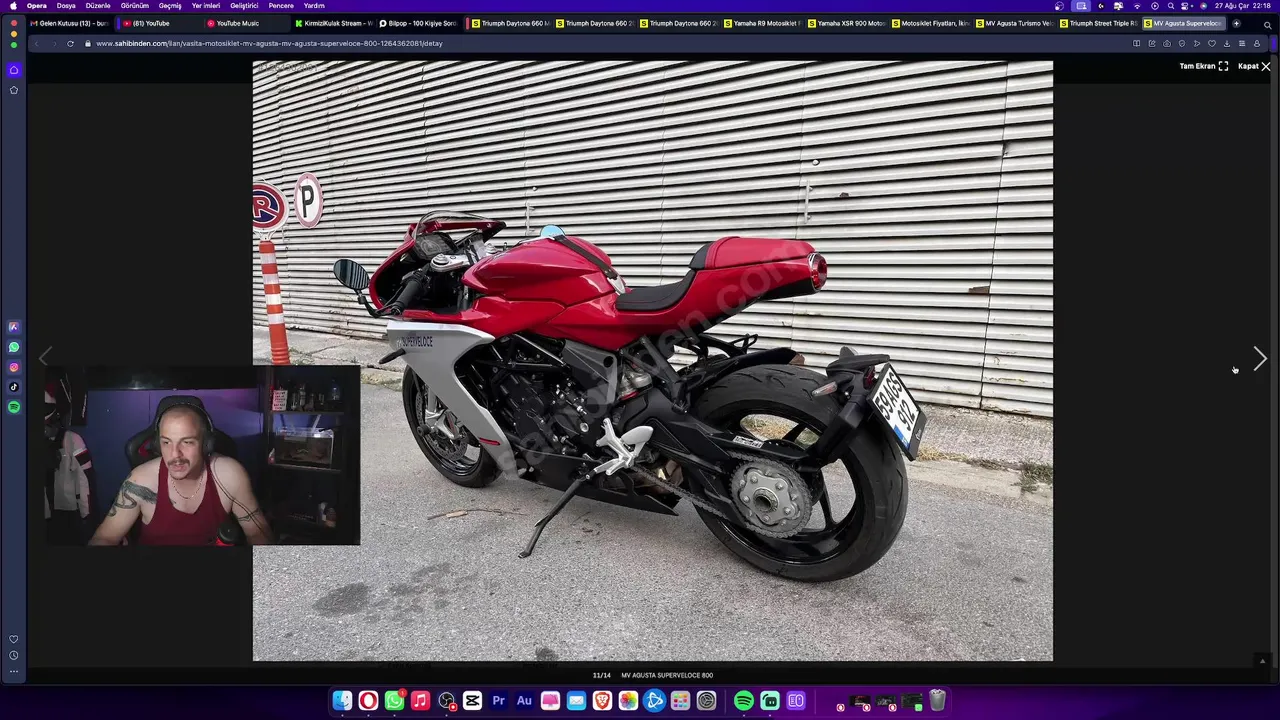
Task: Open Spotify from the Dock
Action: click(744, 701)
